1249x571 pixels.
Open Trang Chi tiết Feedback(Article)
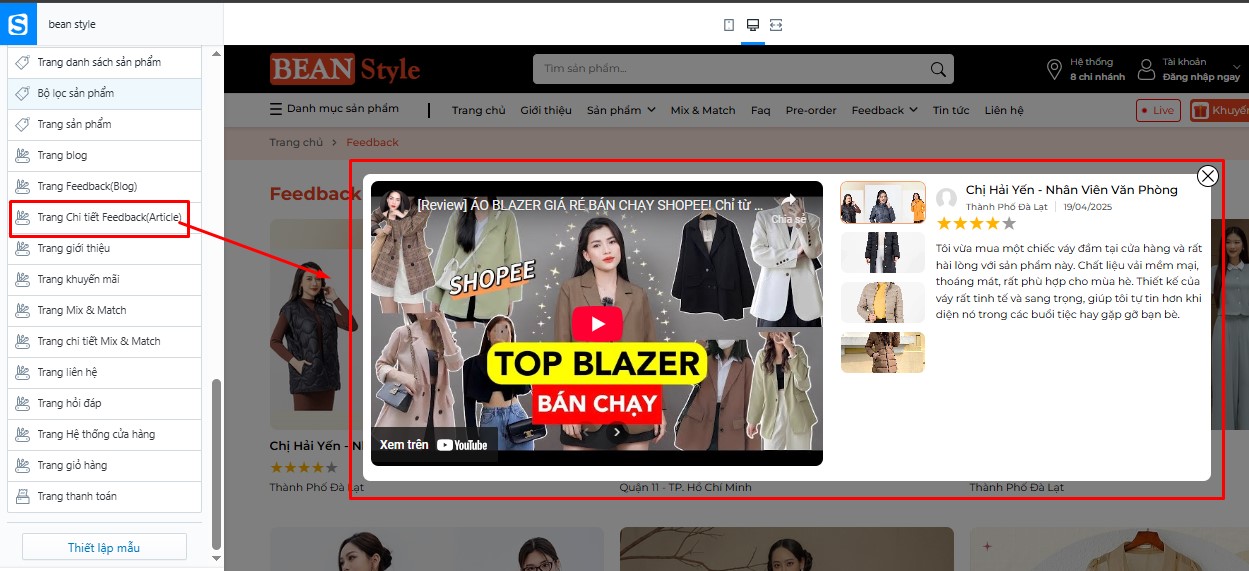[105, 217]
